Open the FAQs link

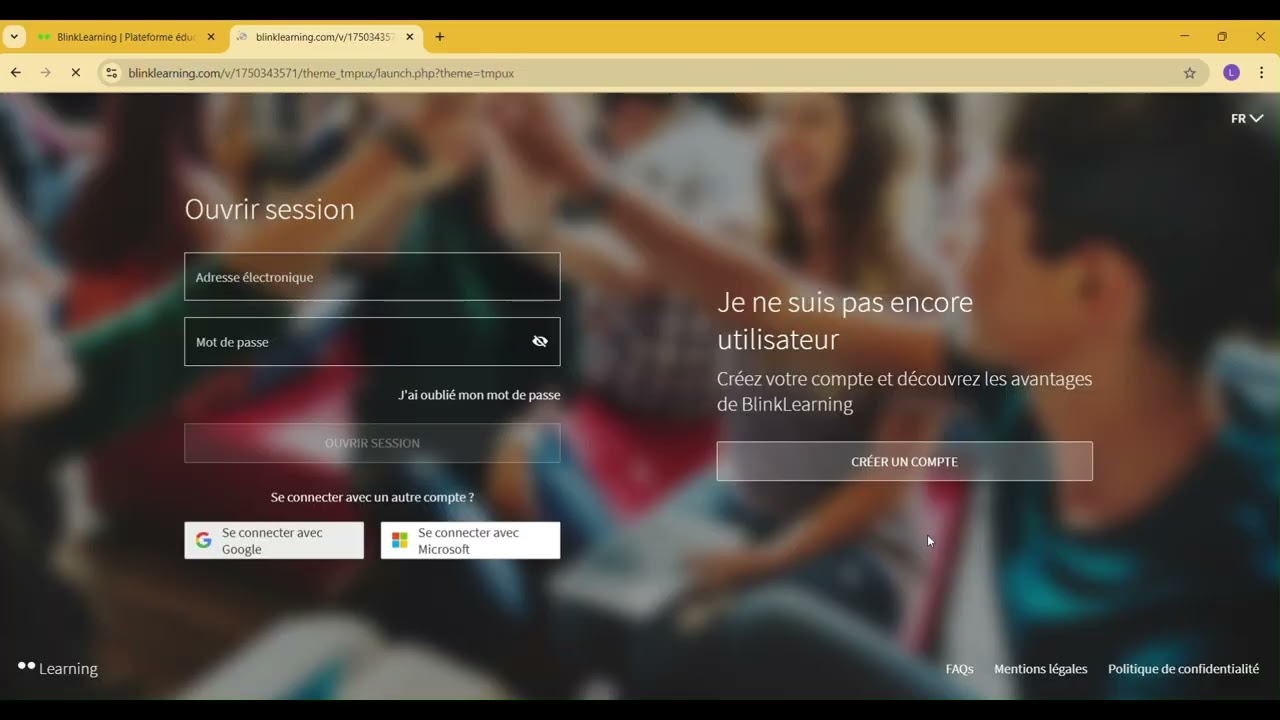[959, 669]
